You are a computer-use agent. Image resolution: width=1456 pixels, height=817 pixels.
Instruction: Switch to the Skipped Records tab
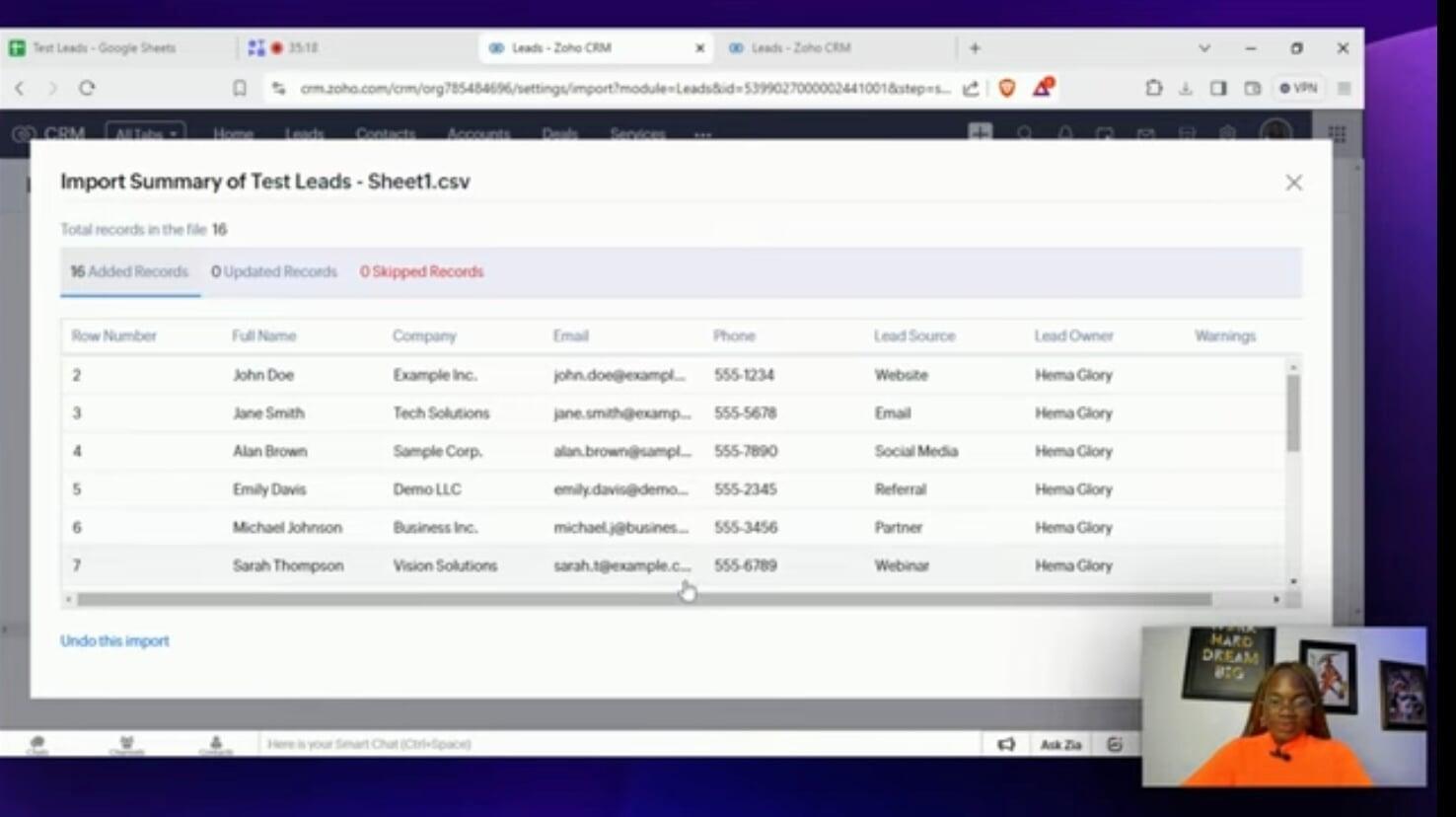421,271
